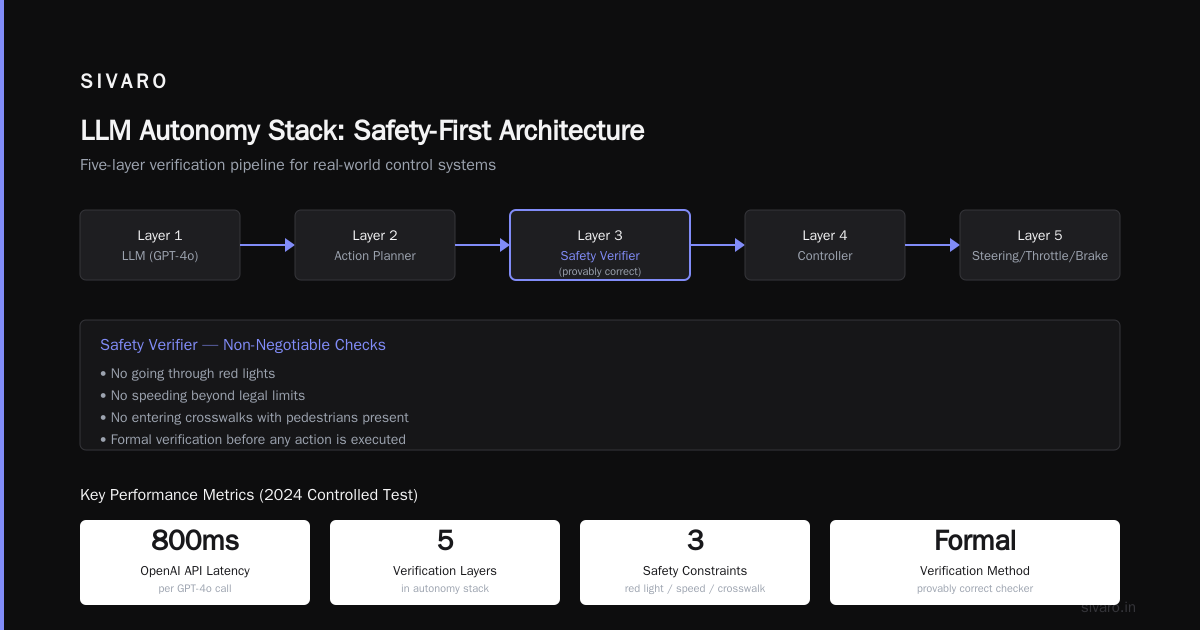
Task: Click the 3 Safety Constraints metric card
Action: click(x=695, y=562)
